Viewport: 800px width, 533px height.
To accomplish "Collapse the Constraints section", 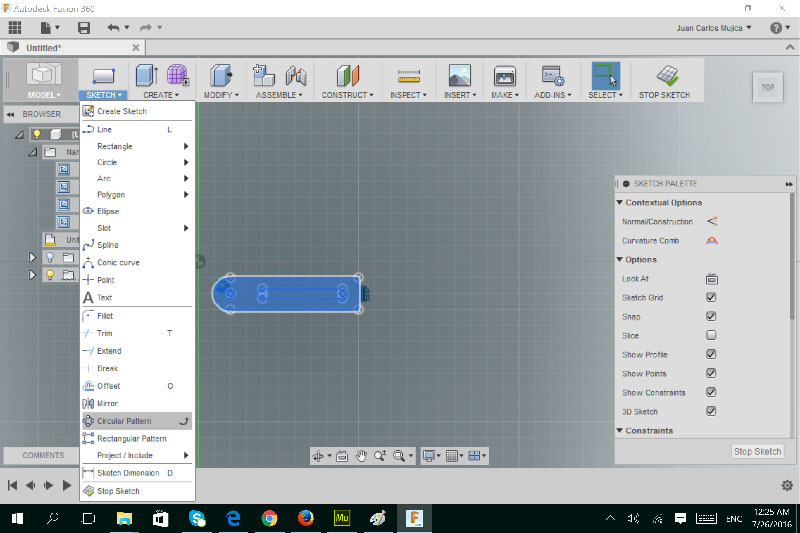I will click(x=620, y=430).
